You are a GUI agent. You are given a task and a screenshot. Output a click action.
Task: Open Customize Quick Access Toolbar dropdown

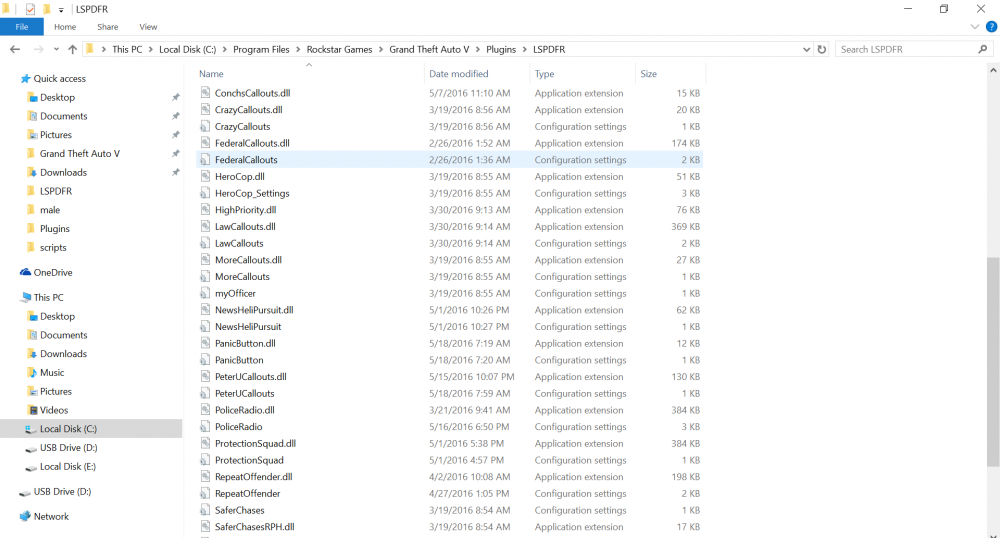pyautogui.click(x=61, y=10)
